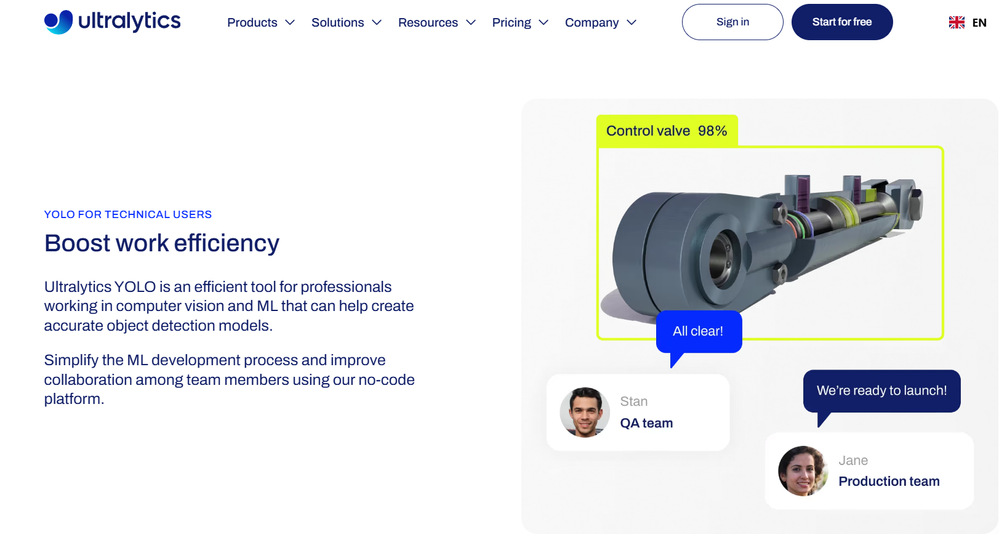The width and height of the screenshot is (999, 534).
Task: Expand the Pricing chevron arrow
Action: coord(543,22)
